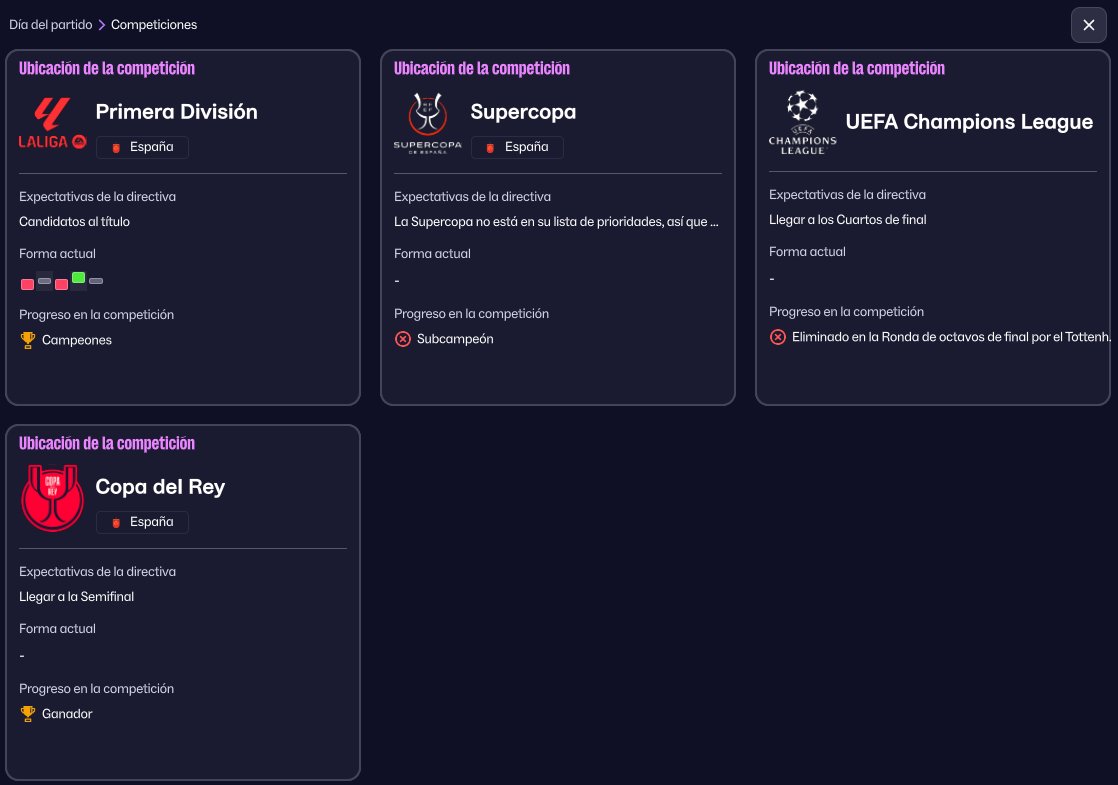Click the Champions League eliminated X icon
This screenshot has height=785, width=1118.
coord(777,337)
